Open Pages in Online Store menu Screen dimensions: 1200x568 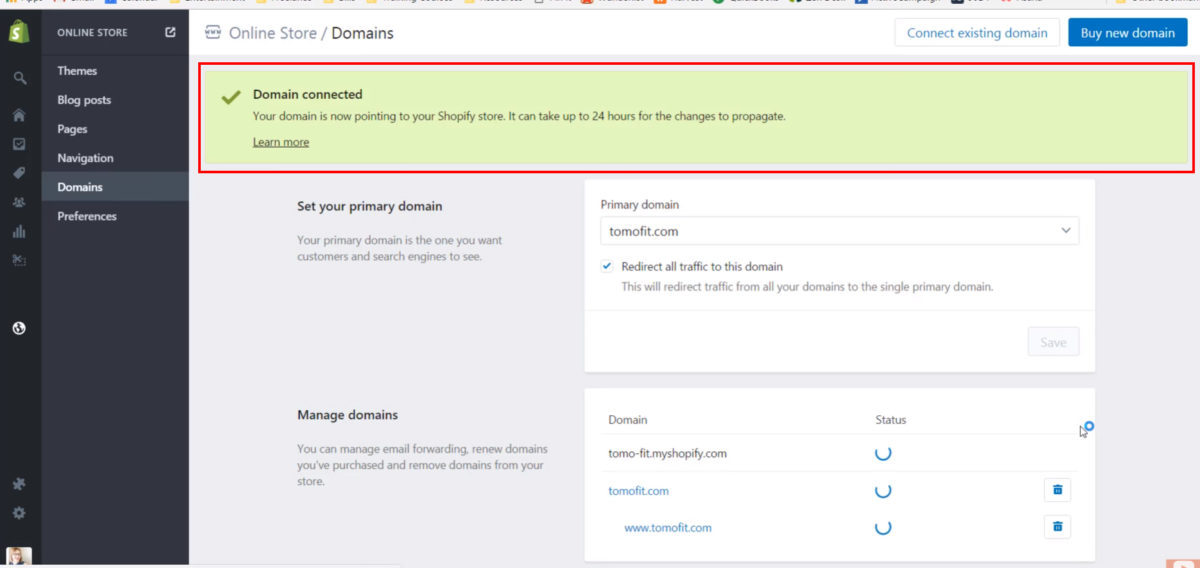click(x=72, y=129)
